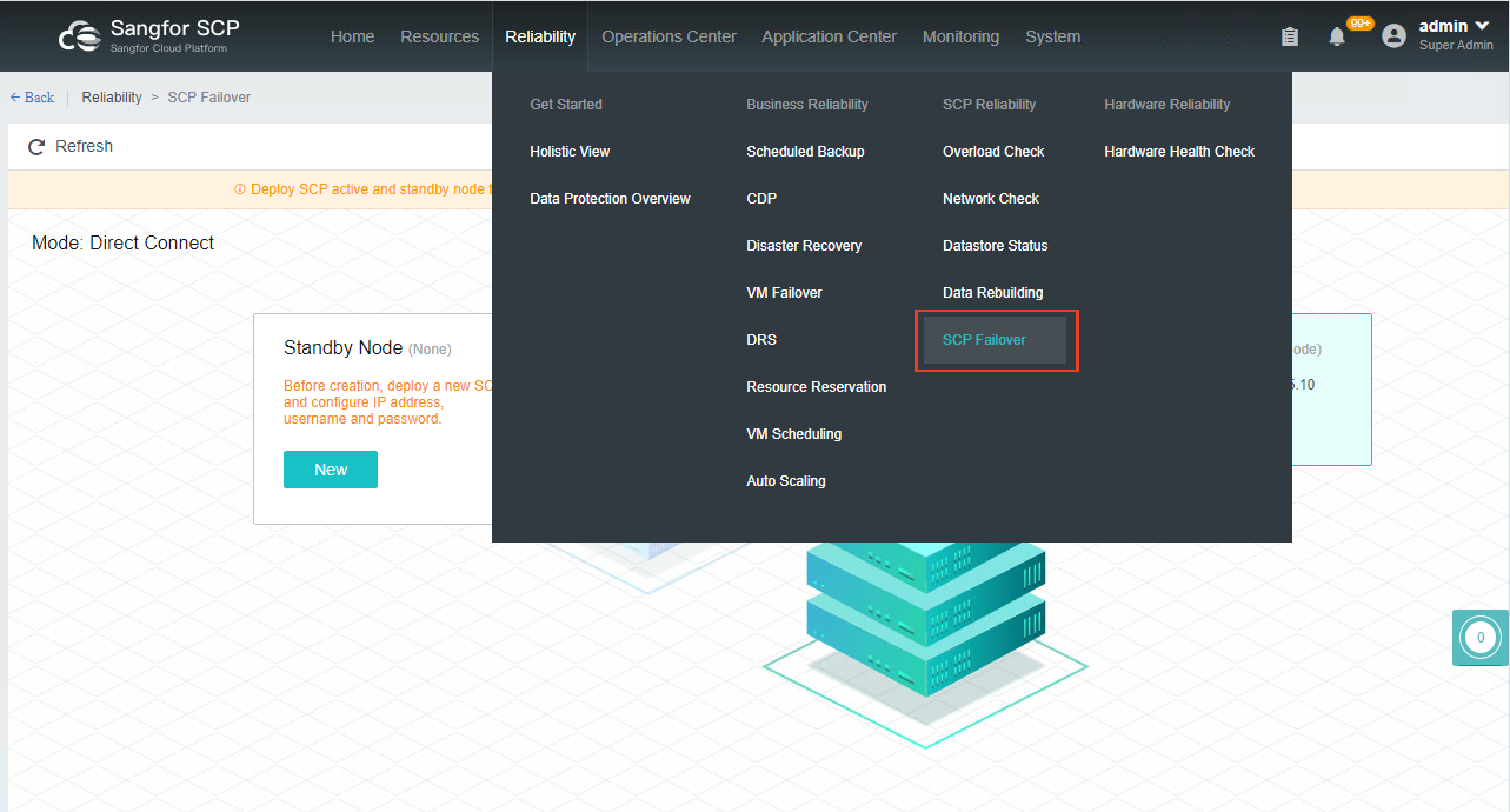Screen dimensions: 1510x812
Task: Open the DRS menu entry
Action: [x=761, y=340]
